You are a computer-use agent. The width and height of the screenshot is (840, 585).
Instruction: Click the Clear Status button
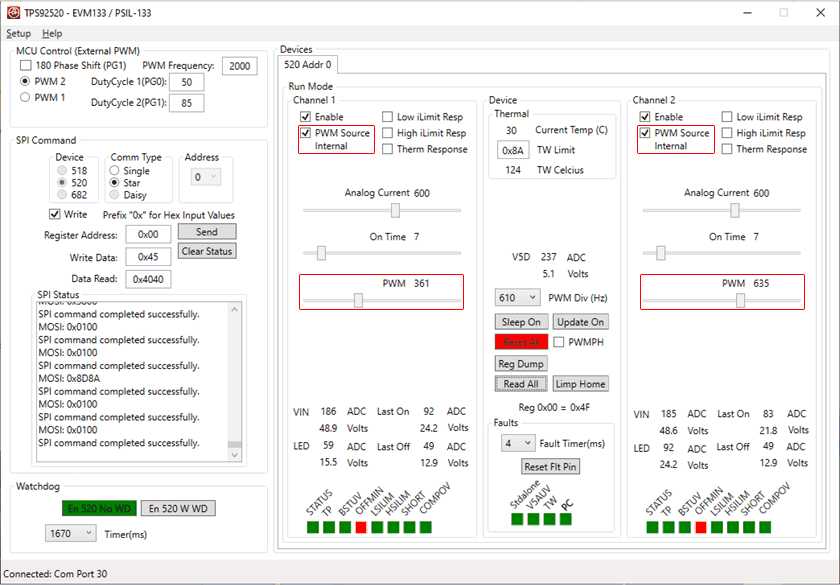click(x=206, y=251)
